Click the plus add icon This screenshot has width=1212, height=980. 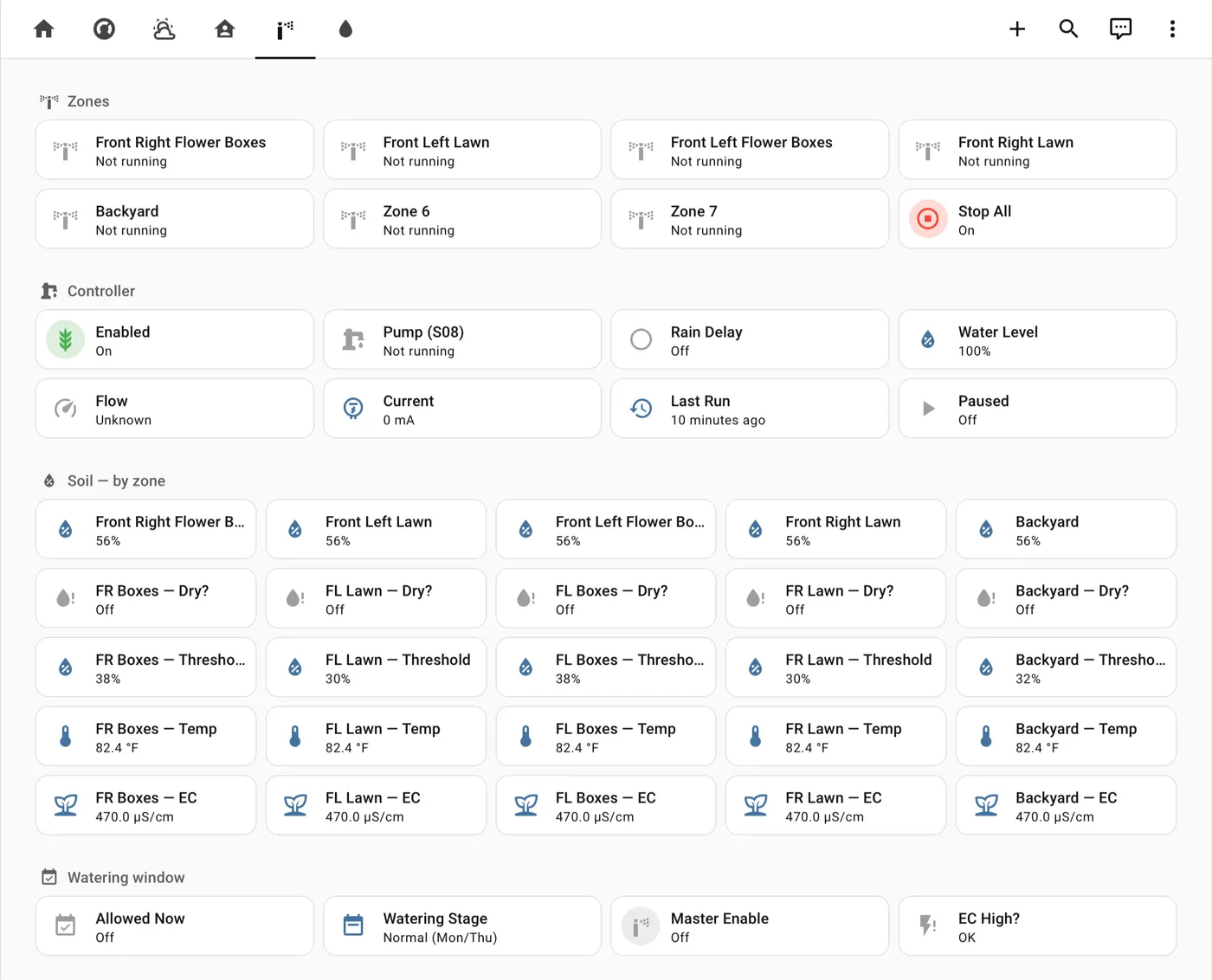pyautogui.click(x=1017, y=29)
